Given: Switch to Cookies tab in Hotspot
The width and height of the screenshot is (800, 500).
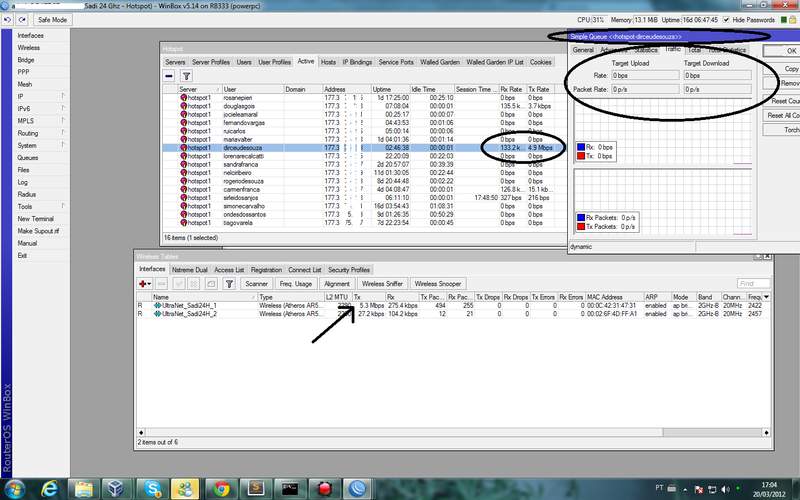Looking at the screenshot, I should 540,62.
